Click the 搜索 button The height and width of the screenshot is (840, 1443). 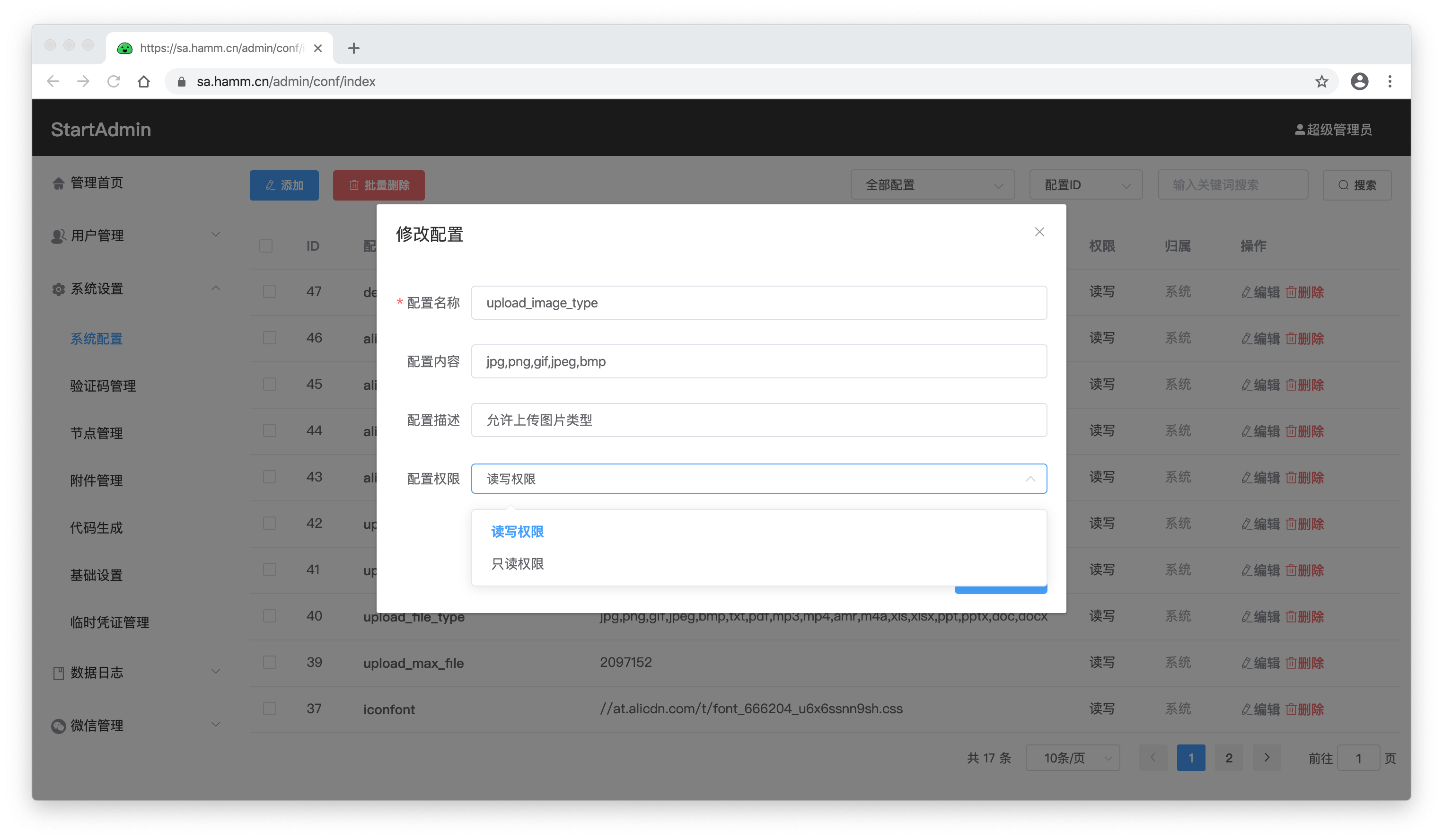1356,185
